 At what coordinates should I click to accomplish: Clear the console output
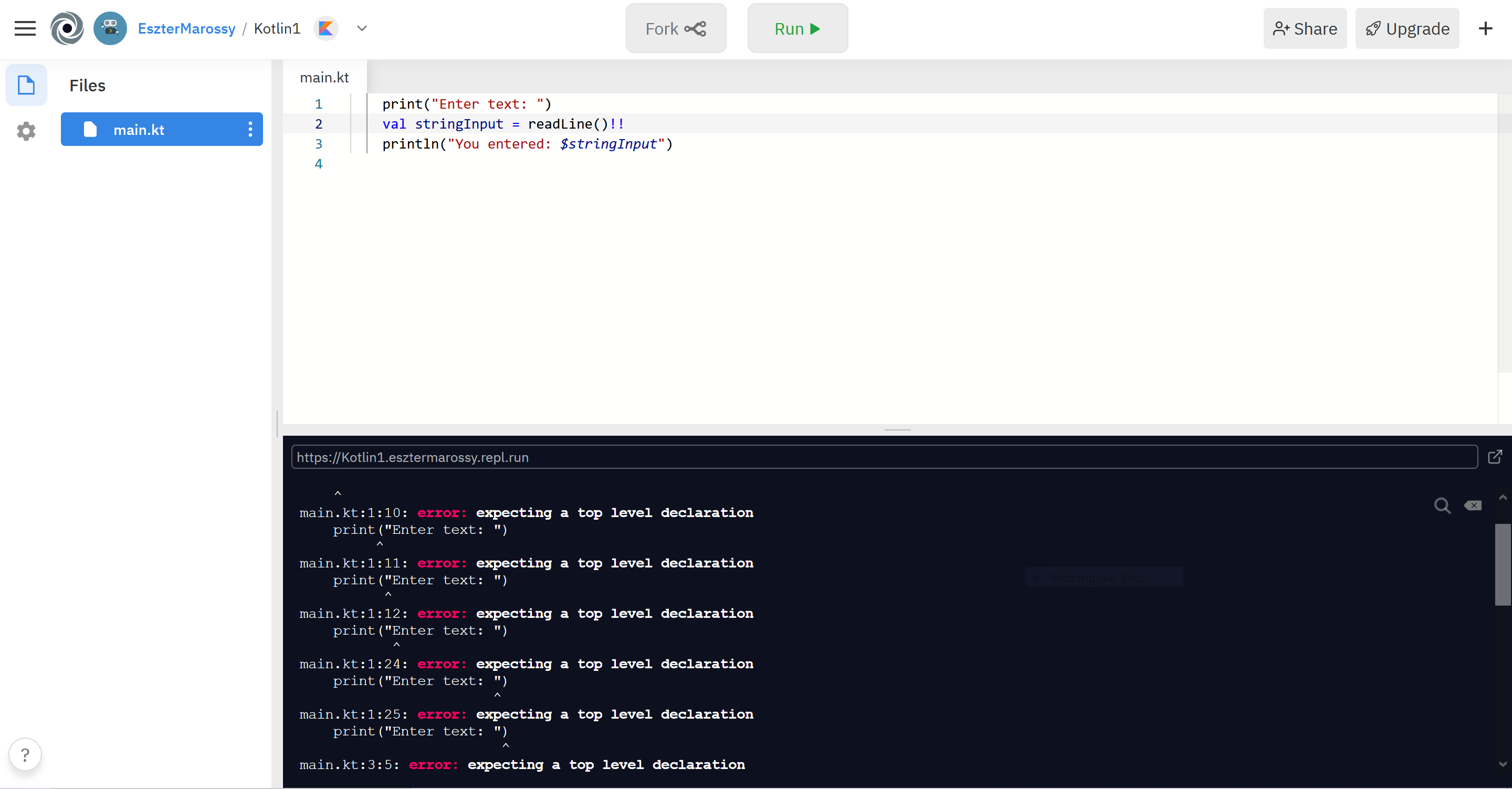coord(1473,506)
